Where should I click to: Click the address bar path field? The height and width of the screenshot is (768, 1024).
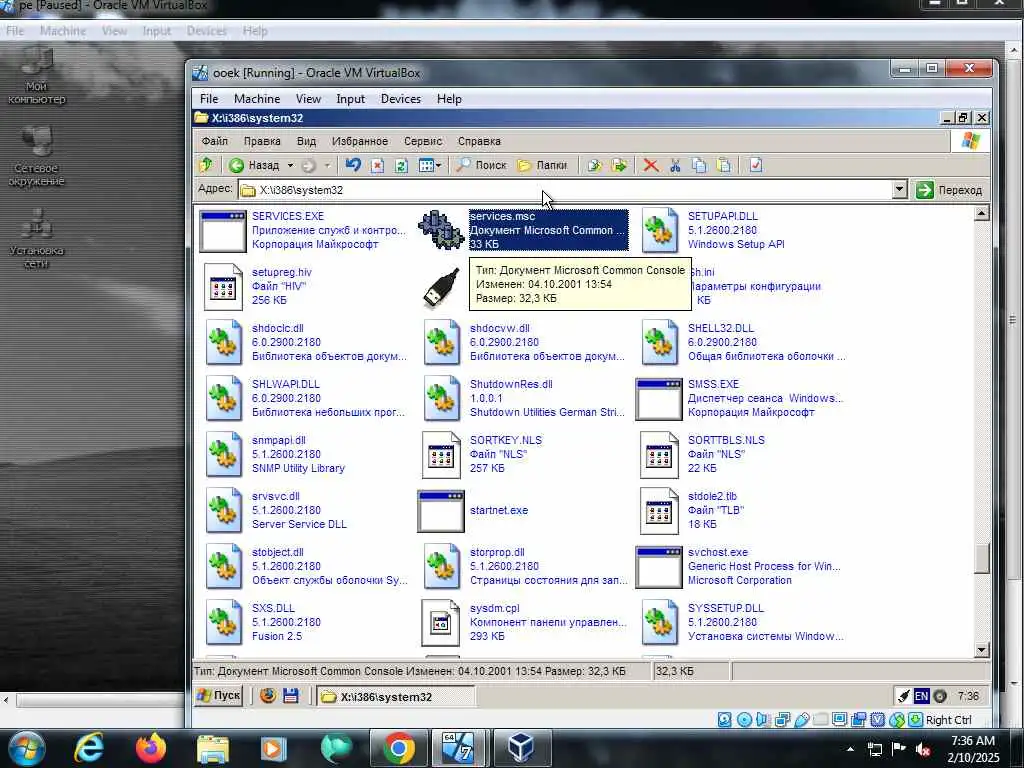[566, 190]
